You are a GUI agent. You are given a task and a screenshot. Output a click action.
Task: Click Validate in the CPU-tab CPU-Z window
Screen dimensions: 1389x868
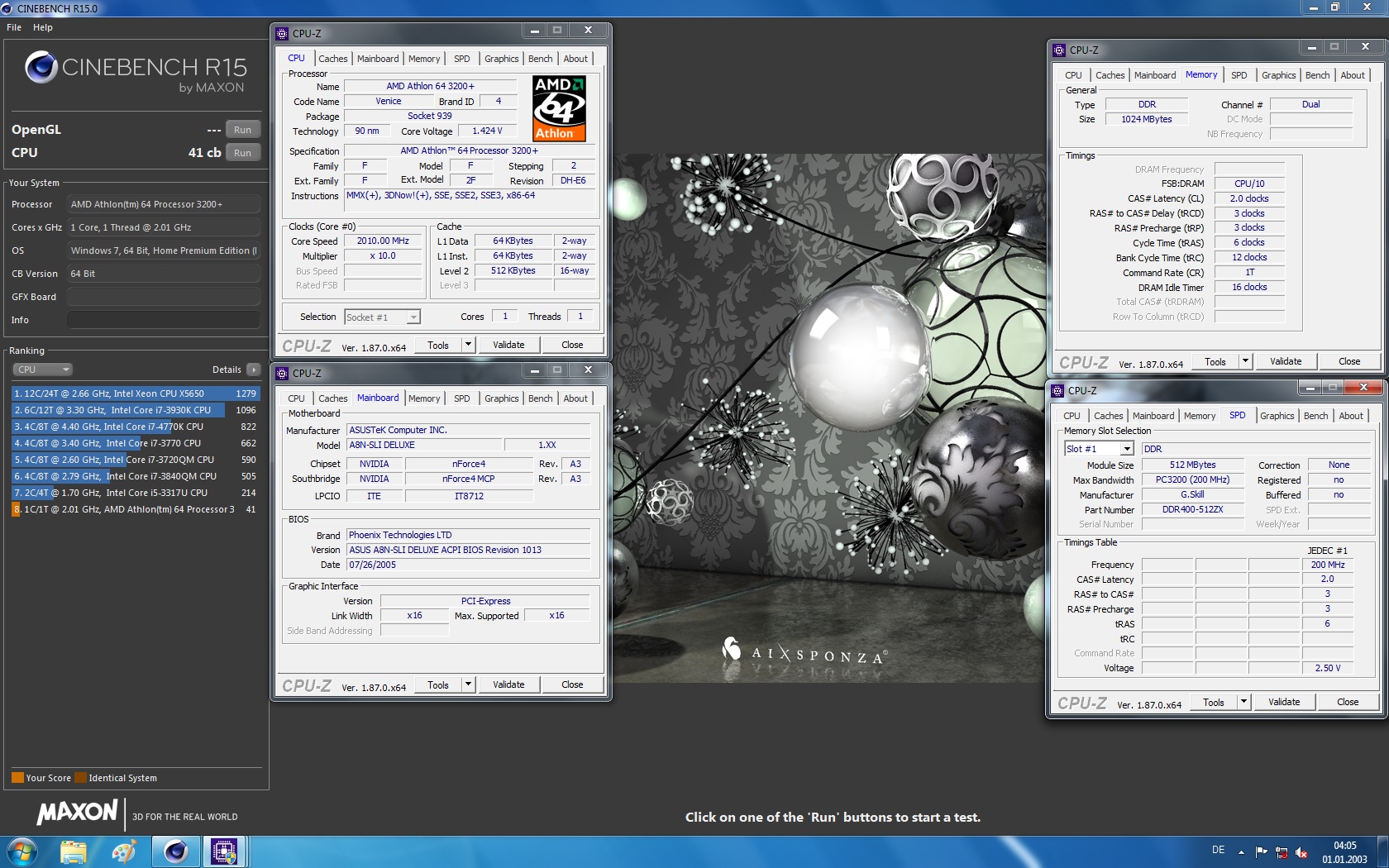coord(508,345)
